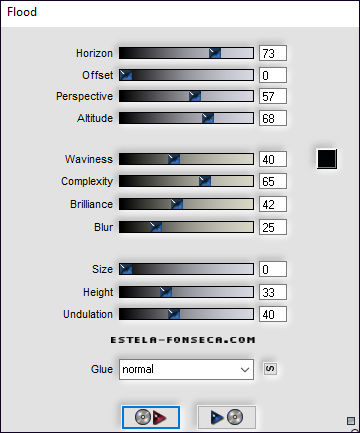
Task: Click the Height value field showing 33
Action: pos(273,292)
